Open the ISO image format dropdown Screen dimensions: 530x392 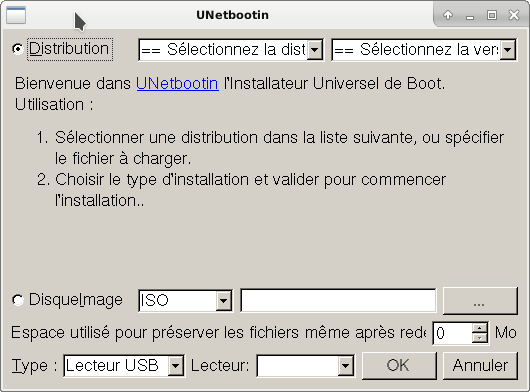pos(185,300)
